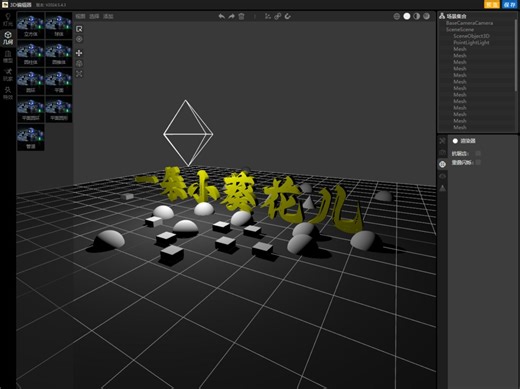The height and width of the screenshot is (389, 520).
Task: Click the scatter-dots toolbar icon
Action: (268, 16)
